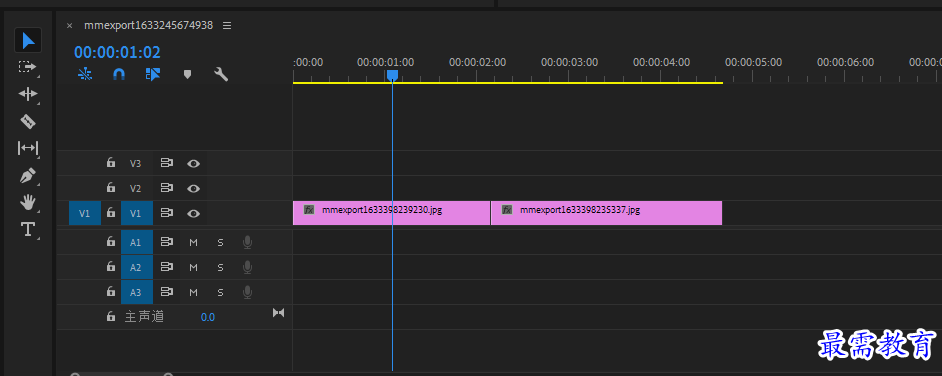Click fx badge on mmexport1633398235337.jpg clip
Screen dimensions: 942x376
point(507,210)
